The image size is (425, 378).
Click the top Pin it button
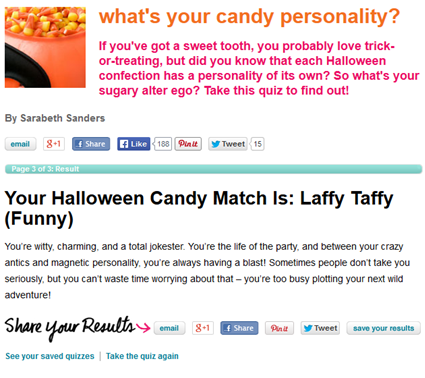(x=188, y=144)
